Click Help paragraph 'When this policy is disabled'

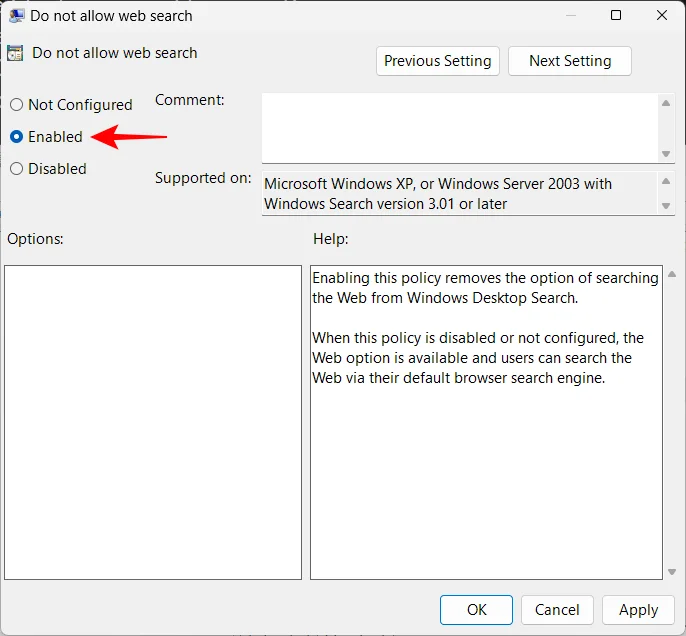[x=478, y=358]
